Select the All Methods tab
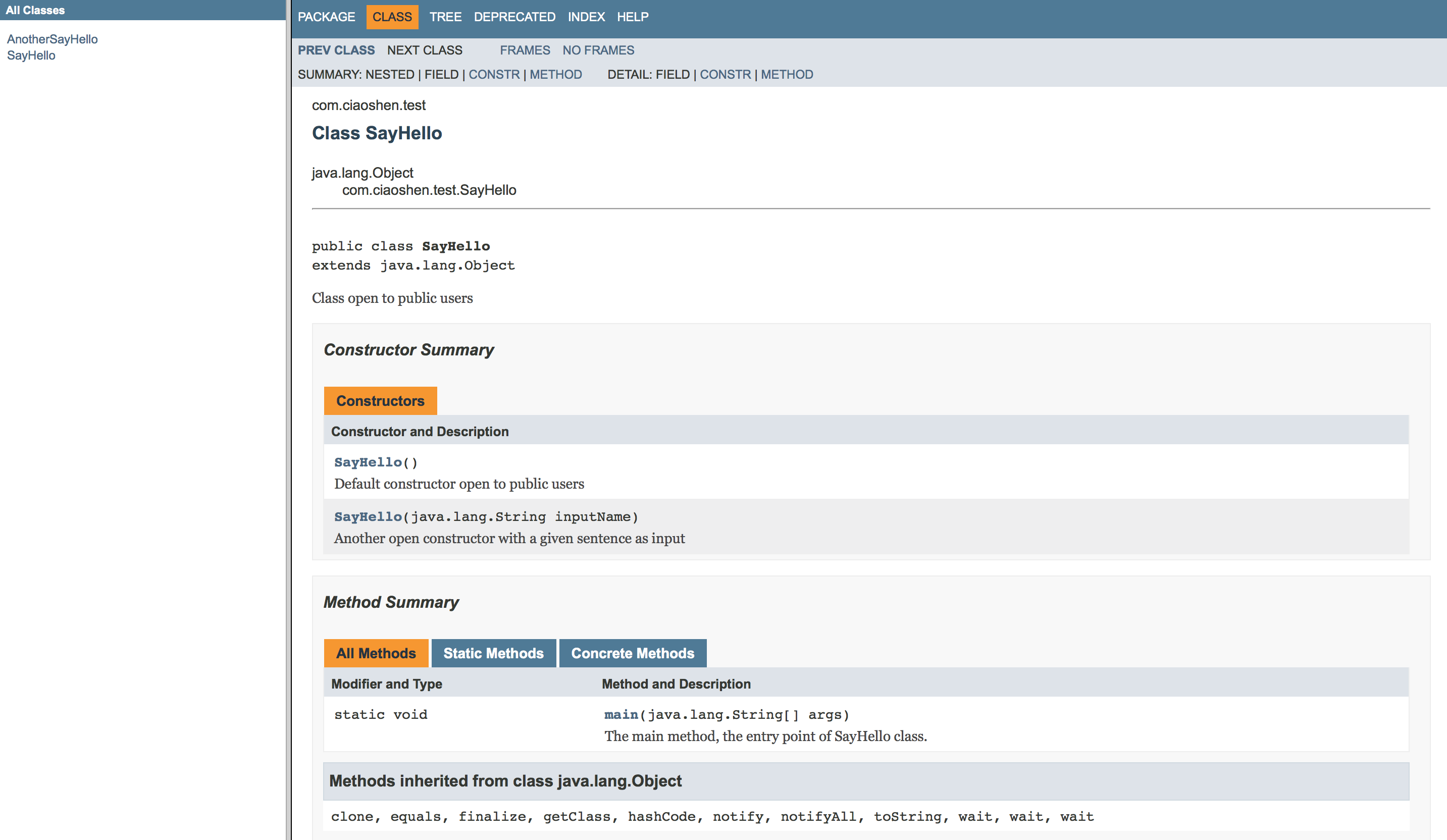 pos(376,653)
